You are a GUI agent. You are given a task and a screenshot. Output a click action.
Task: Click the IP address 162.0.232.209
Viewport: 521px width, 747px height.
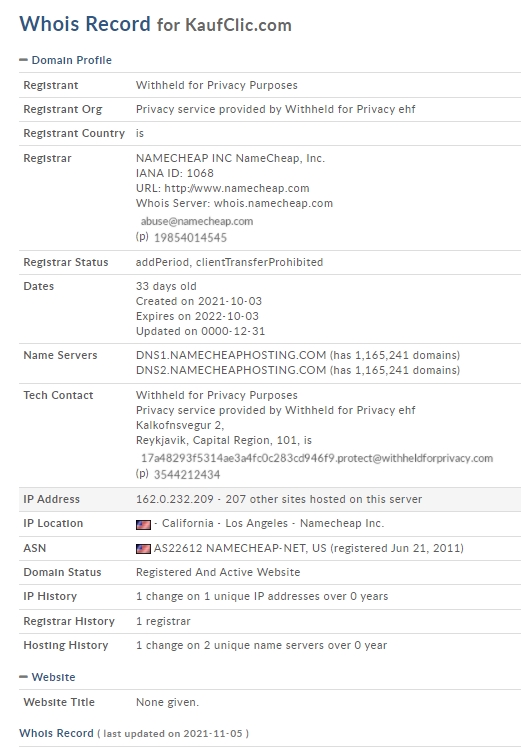tap(175, 499)
